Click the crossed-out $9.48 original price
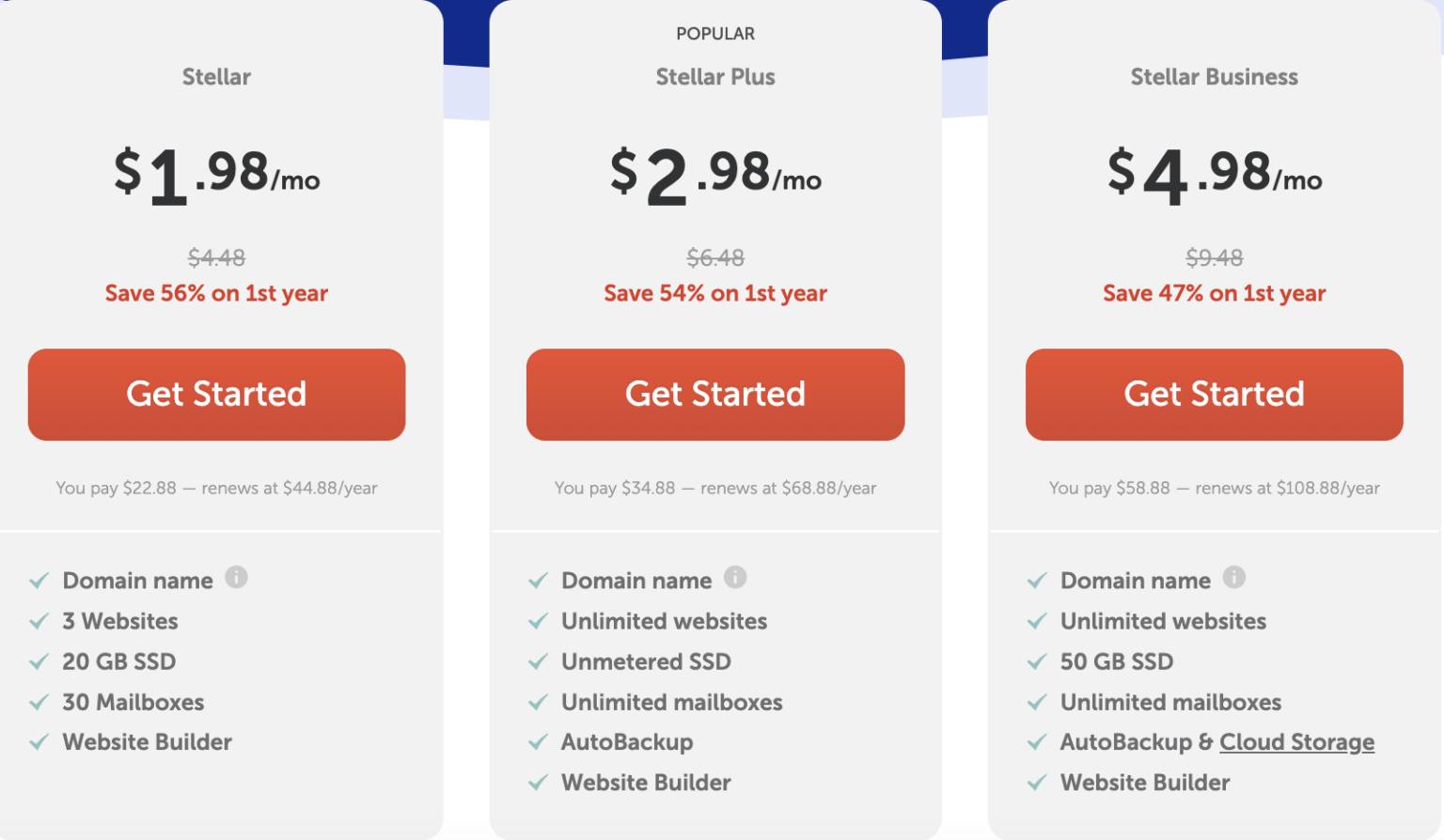 point(1214,257)
